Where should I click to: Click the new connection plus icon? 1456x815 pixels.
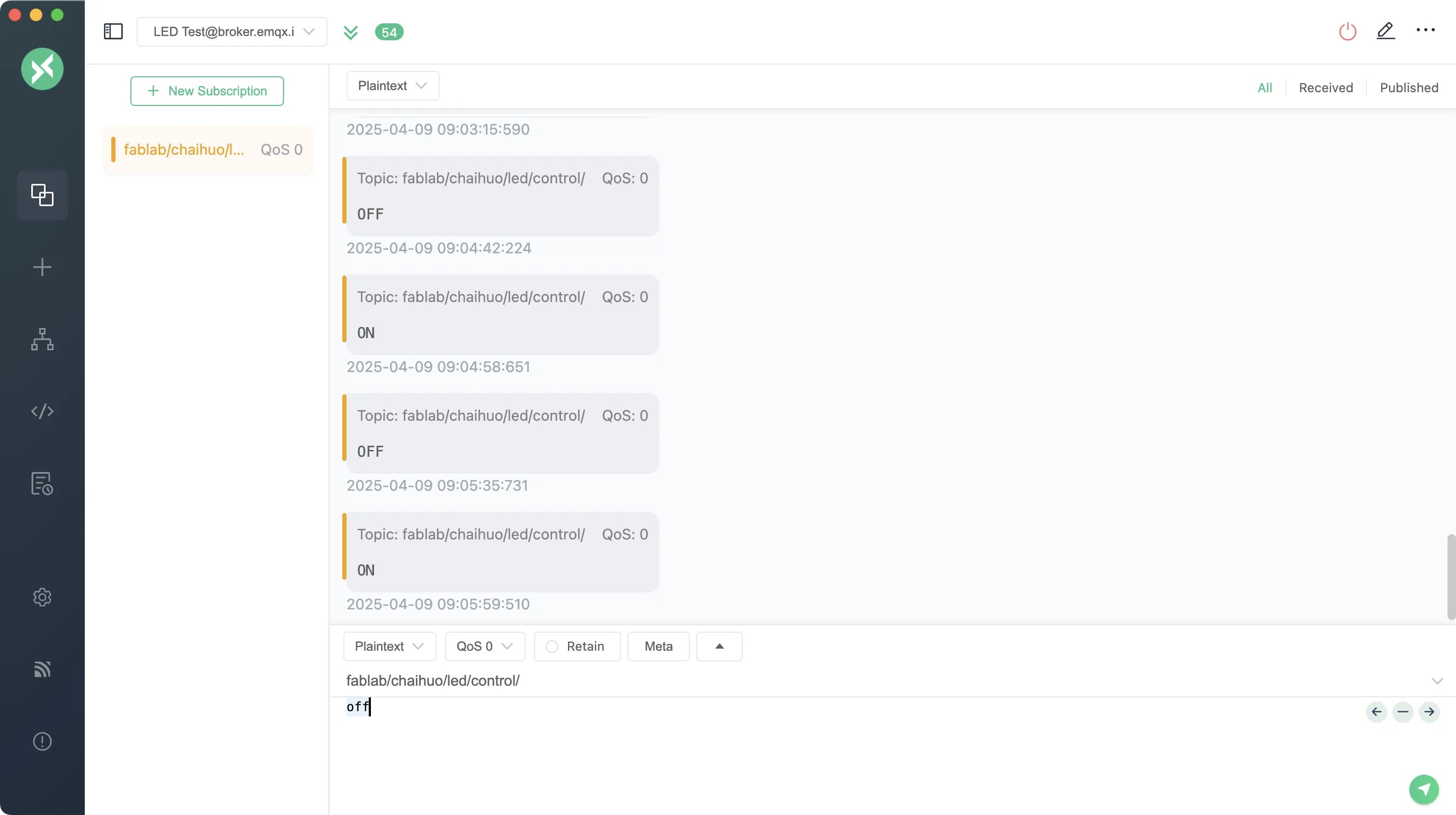(42, 267)
